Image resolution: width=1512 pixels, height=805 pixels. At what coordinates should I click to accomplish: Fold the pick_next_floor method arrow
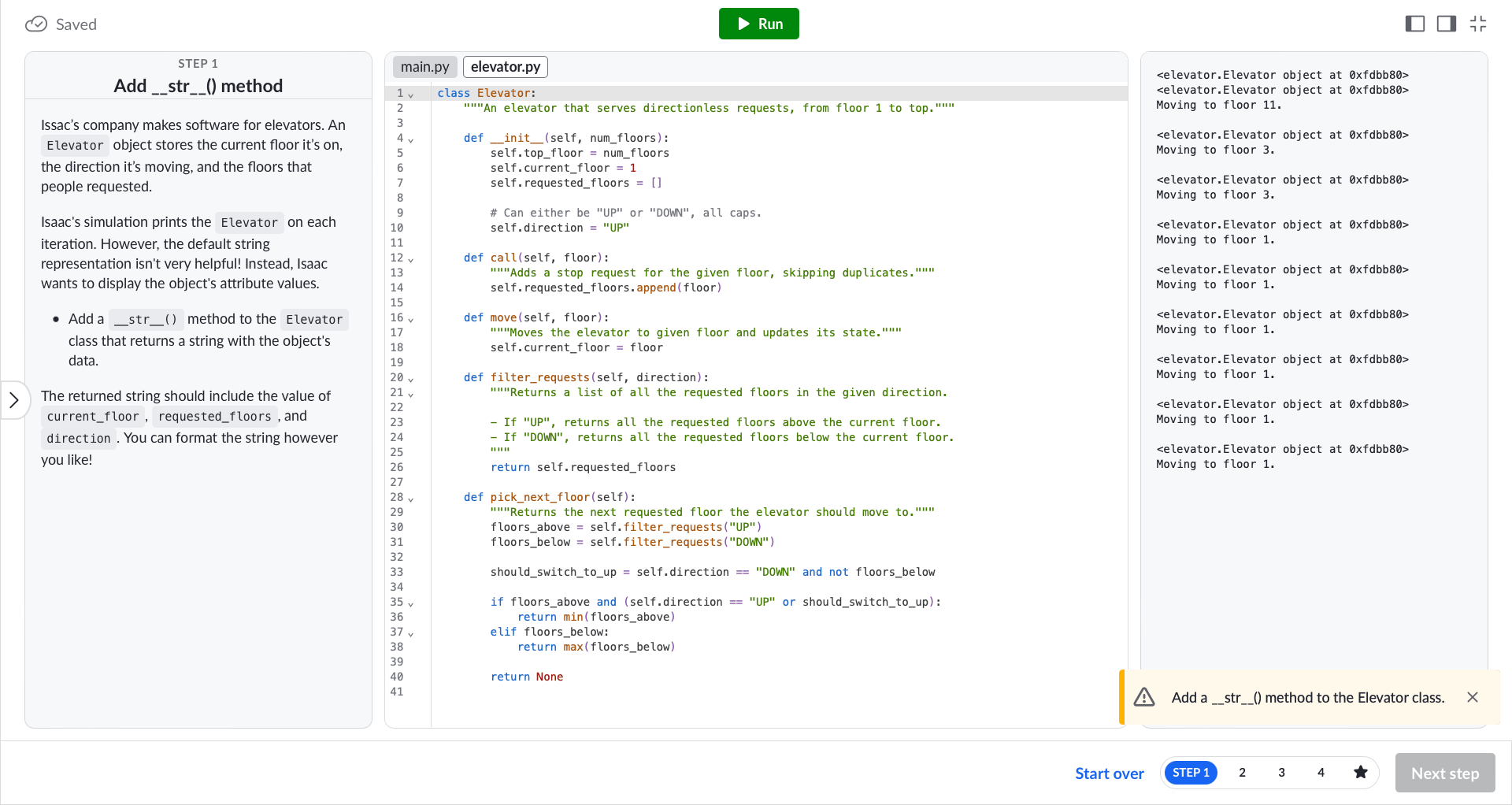pyautogui.click(x=411, y=499)
